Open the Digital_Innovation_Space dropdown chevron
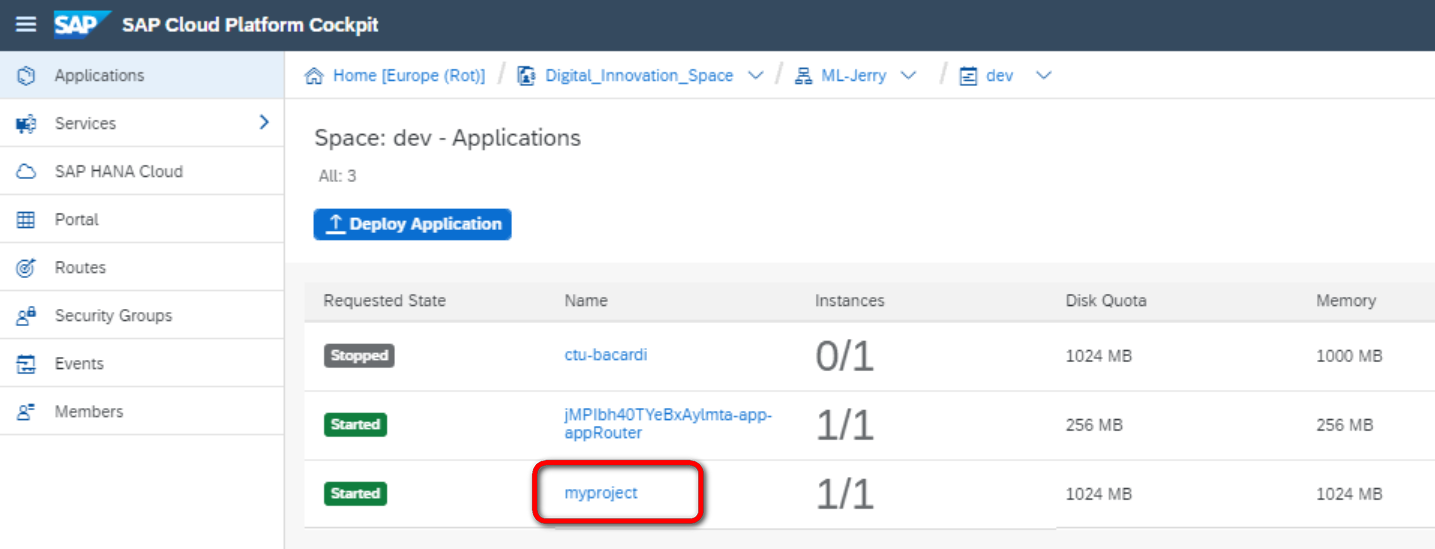This screenshot has height=549, width=1435. 756,76
